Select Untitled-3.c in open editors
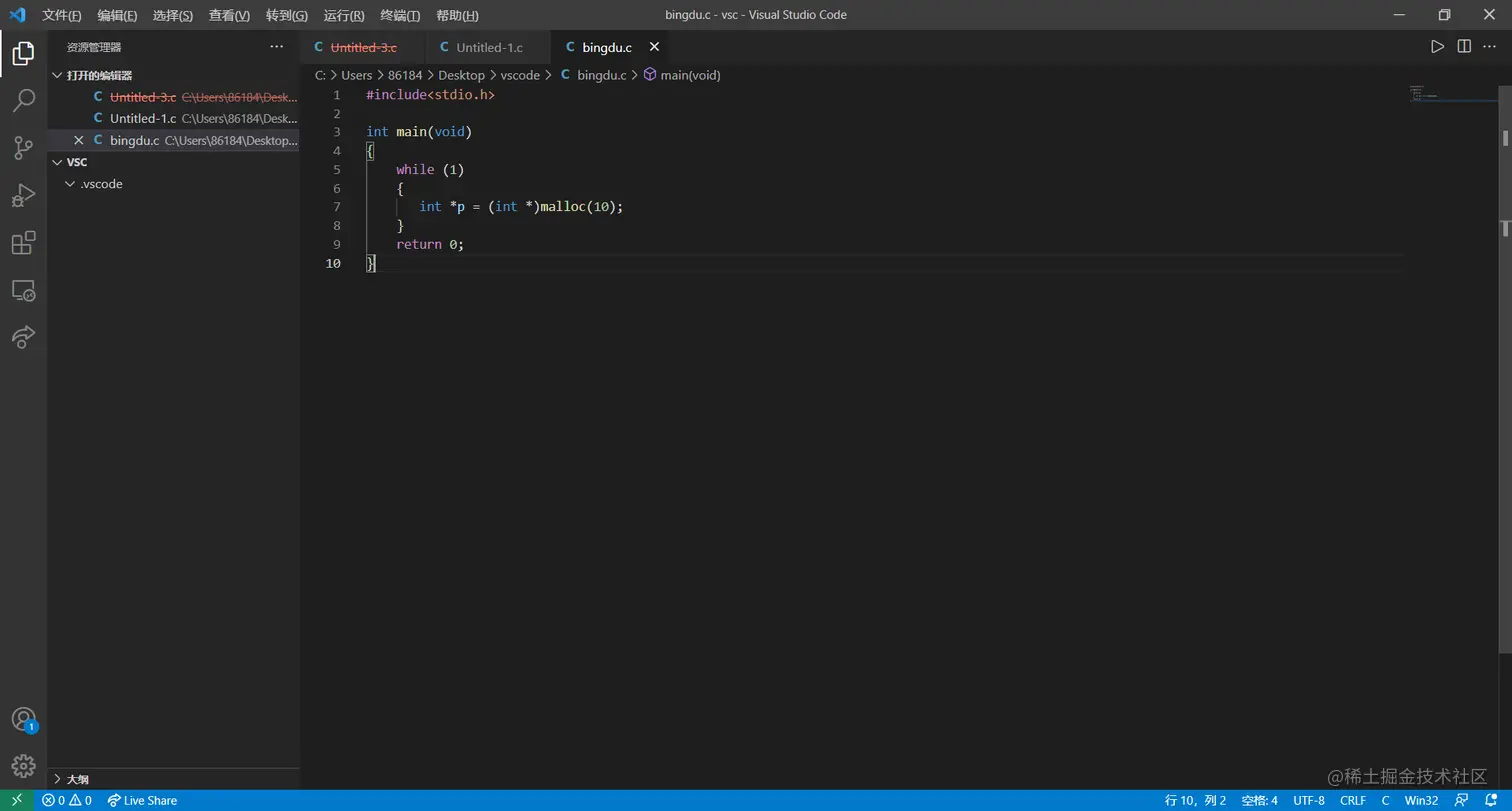1512x811 pixels. (x=174, y=97)
